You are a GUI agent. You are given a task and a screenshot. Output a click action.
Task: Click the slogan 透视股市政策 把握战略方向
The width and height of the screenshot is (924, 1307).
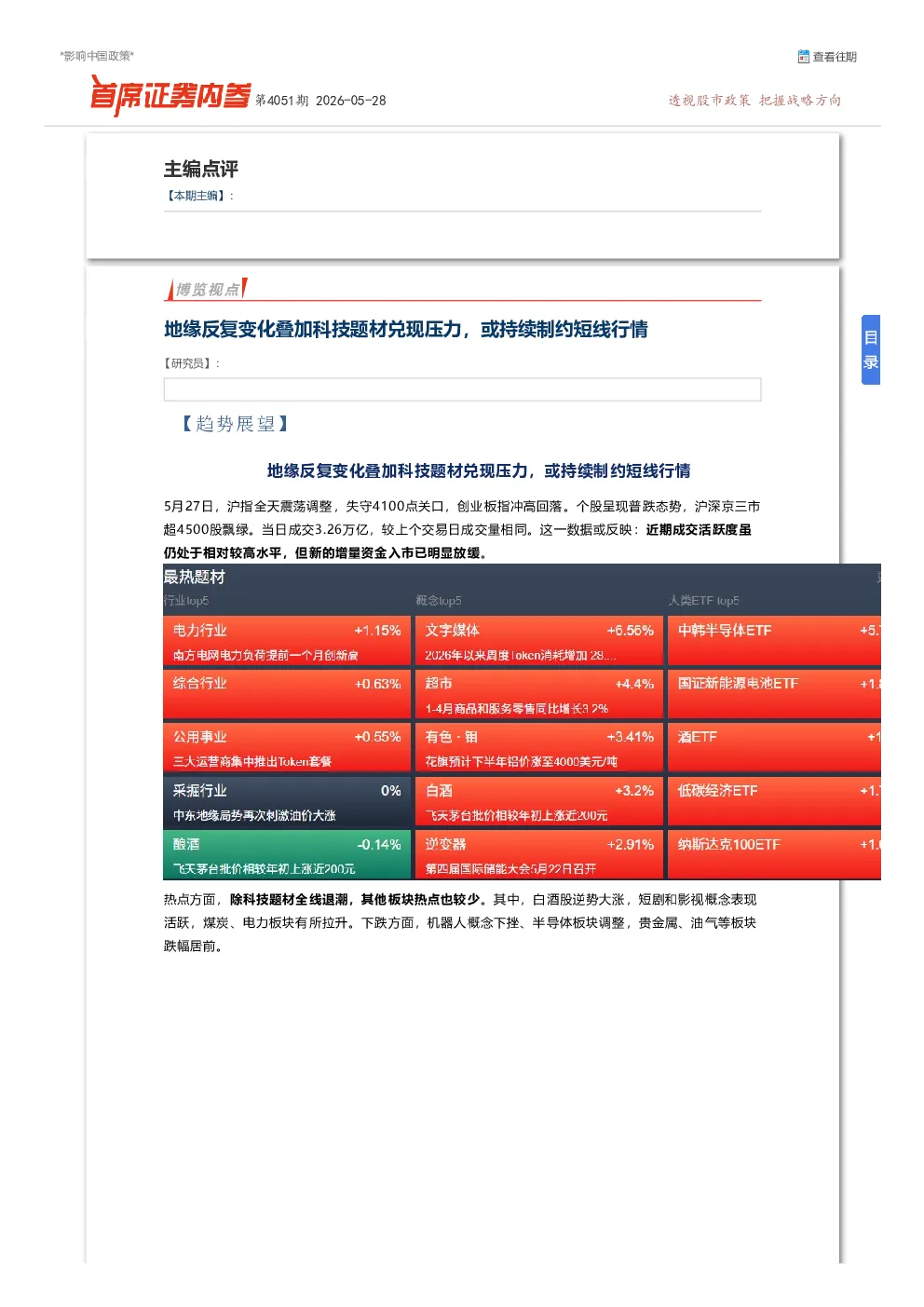[x=754, y=101]
